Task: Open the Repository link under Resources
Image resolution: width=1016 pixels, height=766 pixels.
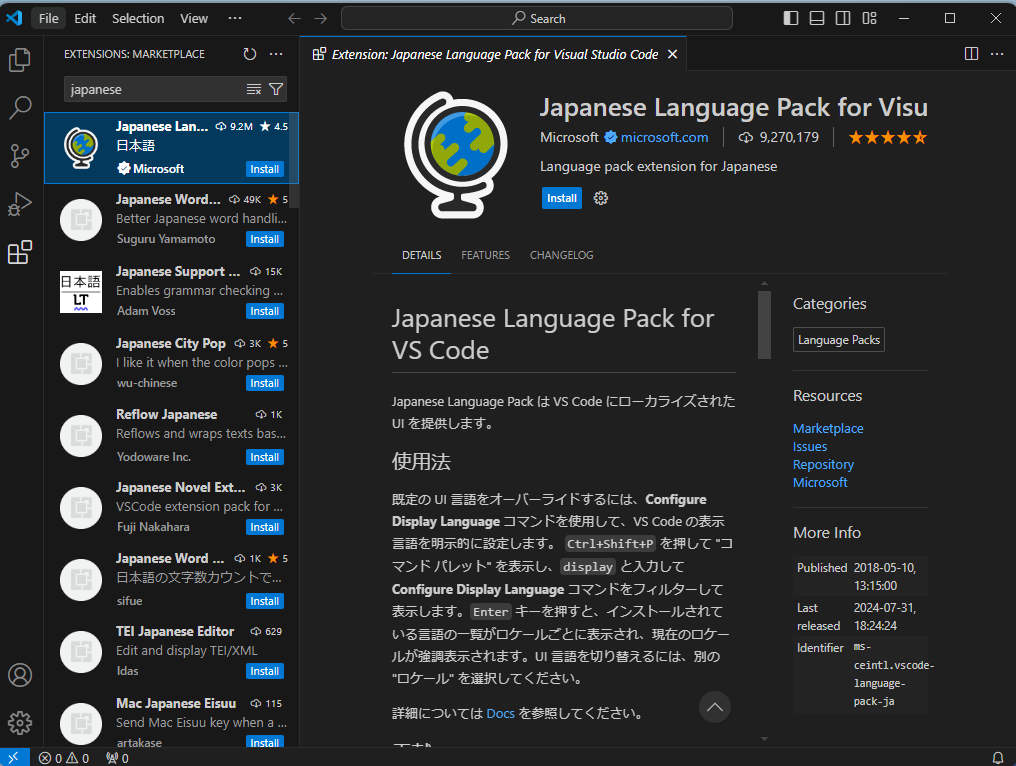Action: (x=822, y=464)
